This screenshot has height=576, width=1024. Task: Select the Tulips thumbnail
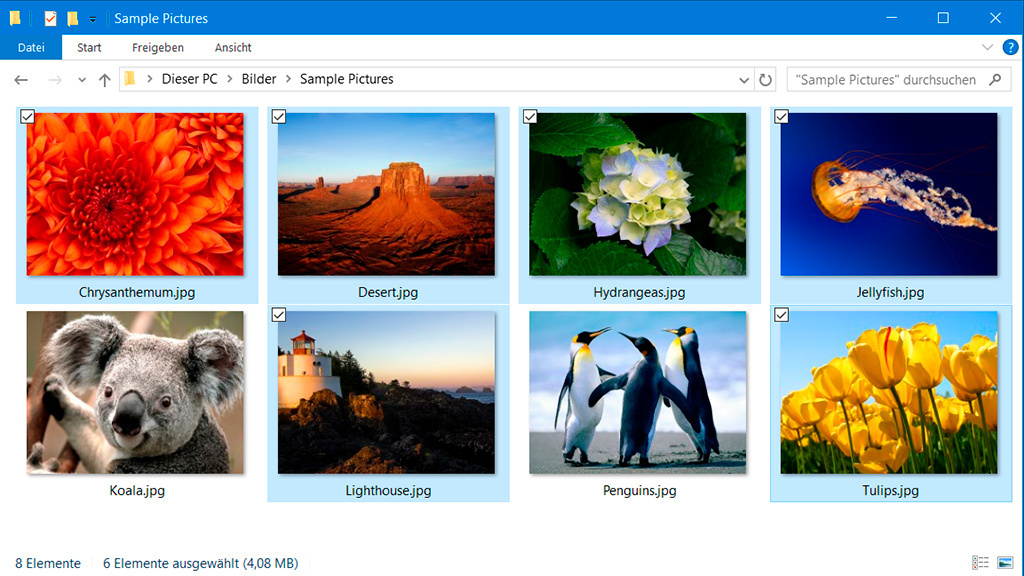889,392
